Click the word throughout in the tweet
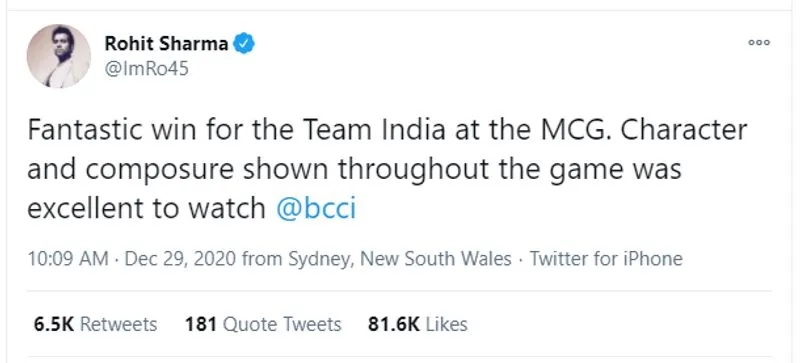The image size is (800, 363). 414,169
